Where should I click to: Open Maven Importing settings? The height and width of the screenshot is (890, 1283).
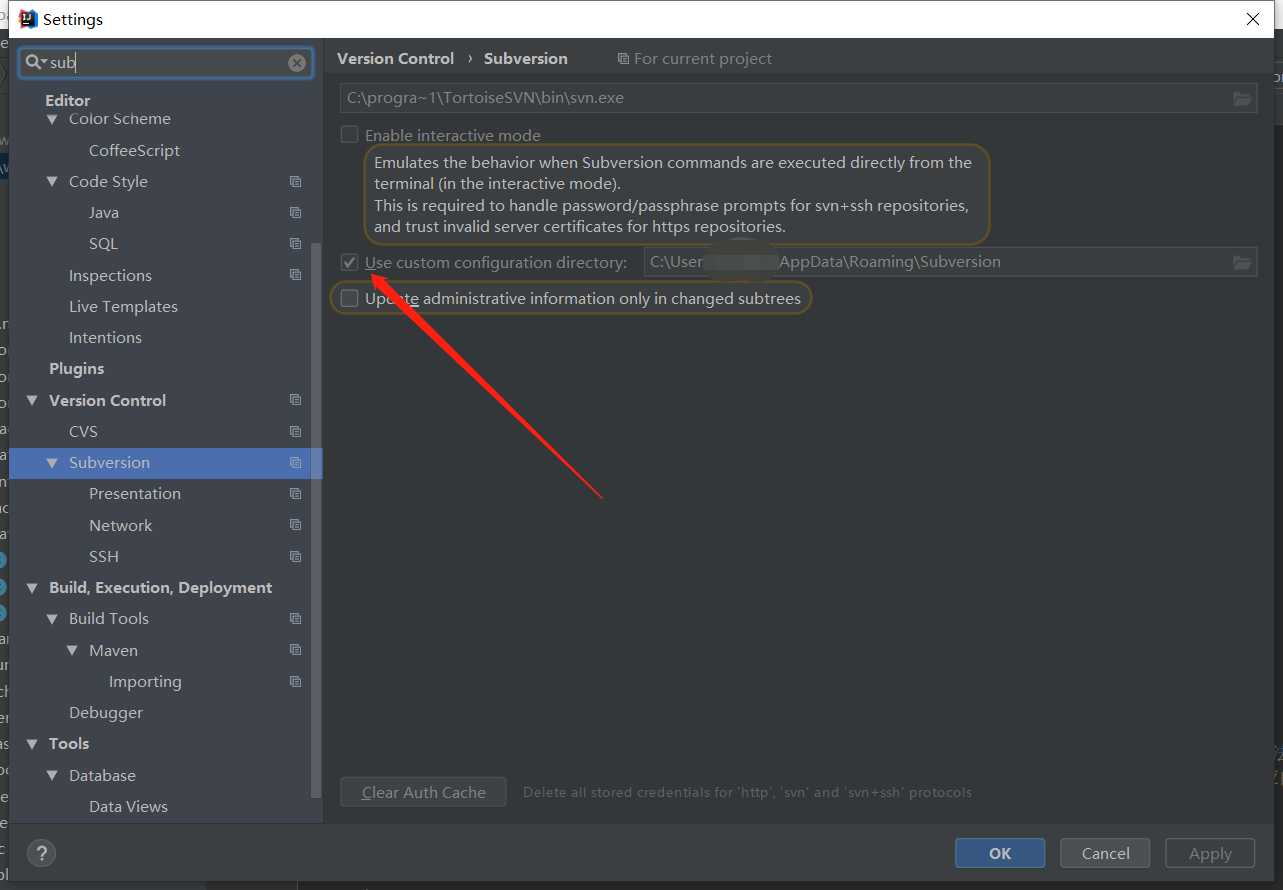[x=145, y=682]
